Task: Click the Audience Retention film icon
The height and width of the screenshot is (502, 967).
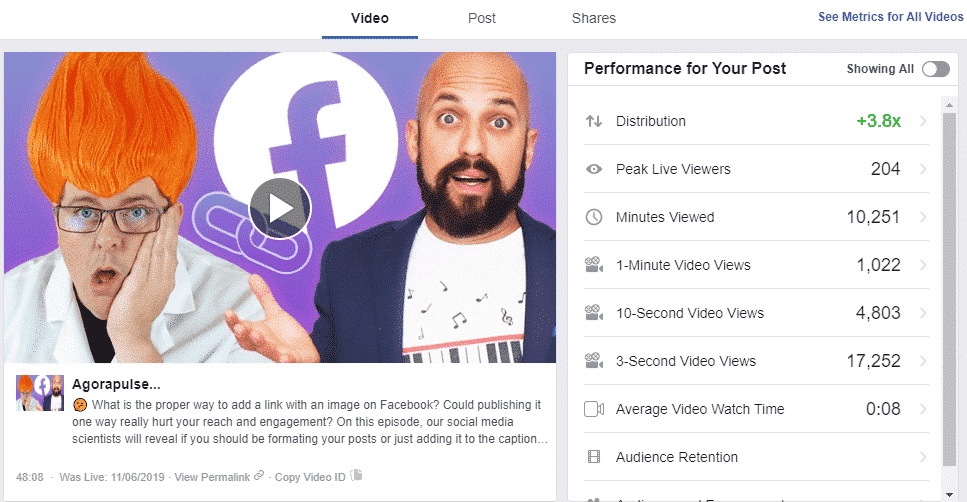Action: pyautogui.click(x=593, y=457)
